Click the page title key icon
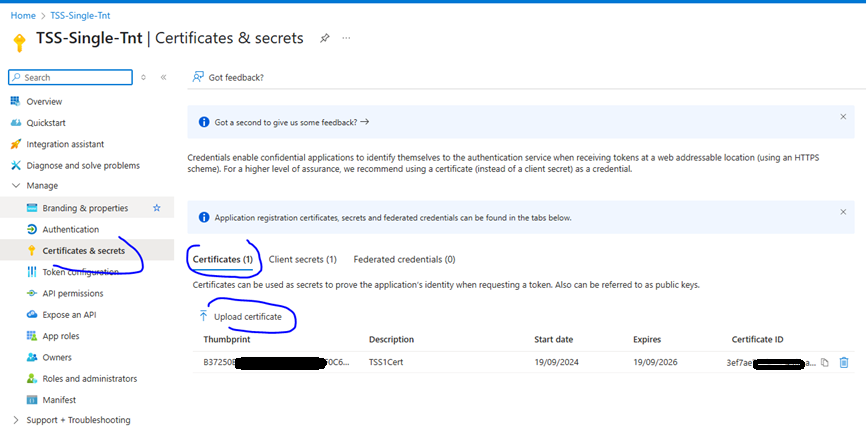This screenshot has height=438, width=867. pyautogui.click(x=19, y=43)
